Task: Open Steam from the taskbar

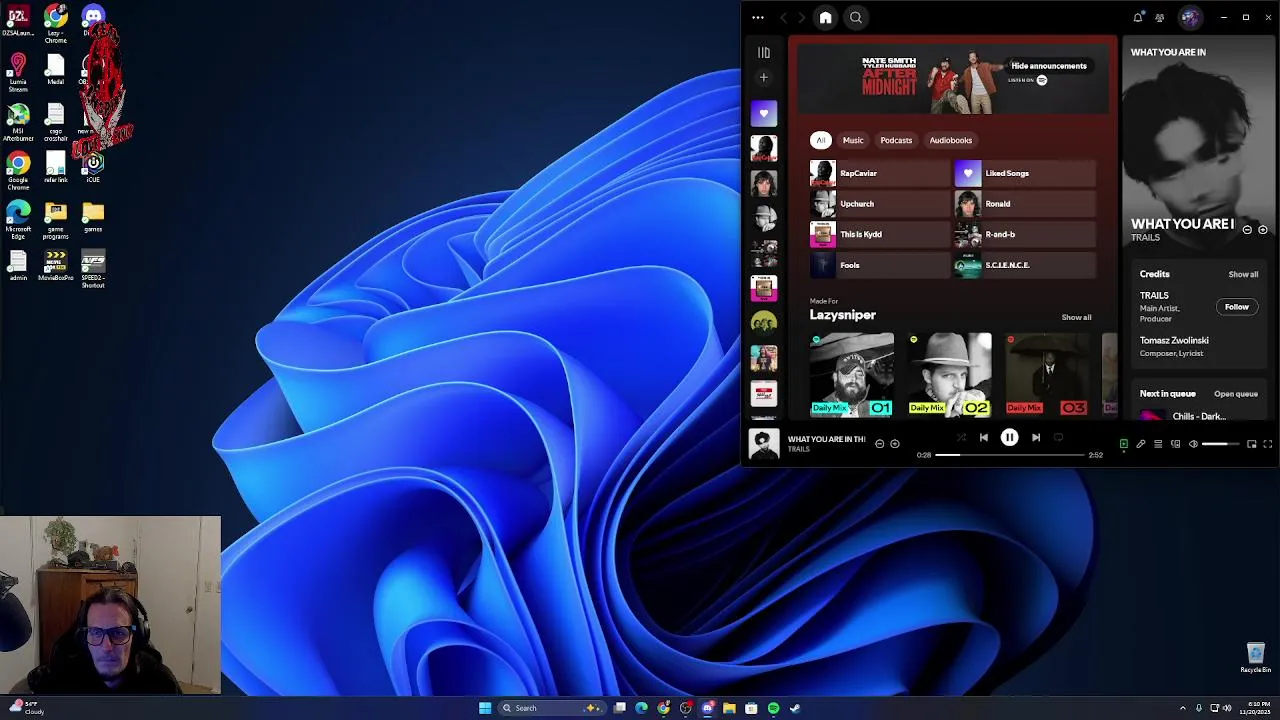Action: point(795,708)
